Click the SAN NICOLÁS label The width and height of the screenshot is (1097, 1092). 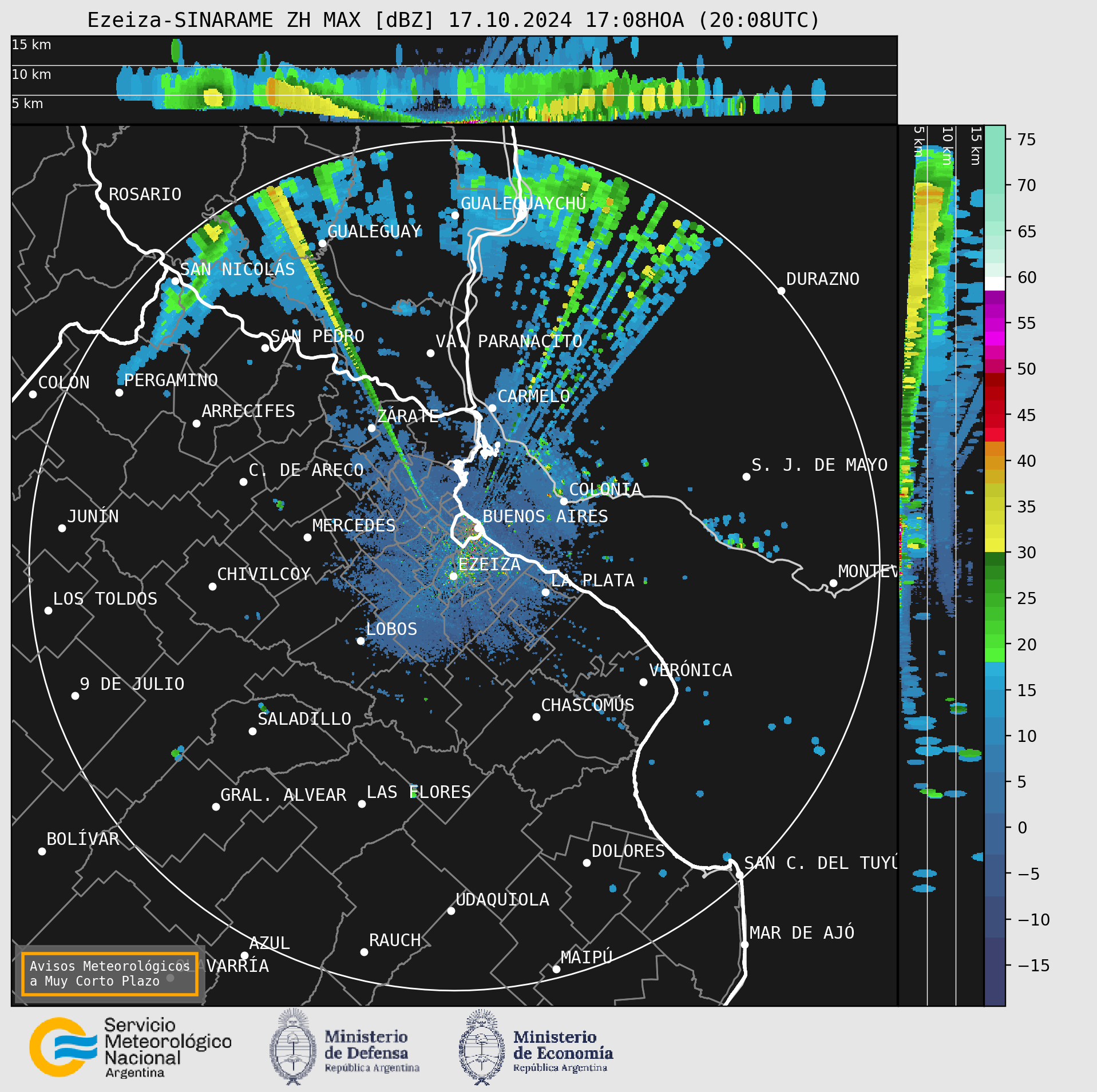237,269
